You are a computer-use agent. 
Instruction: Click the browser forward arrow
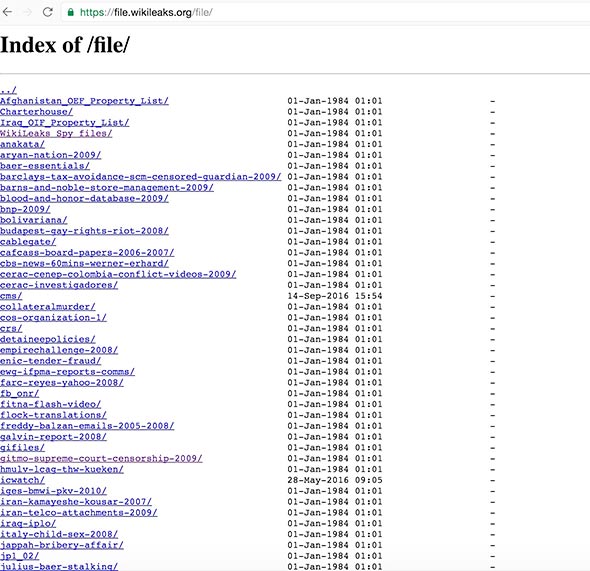click(x=27, y=12)
